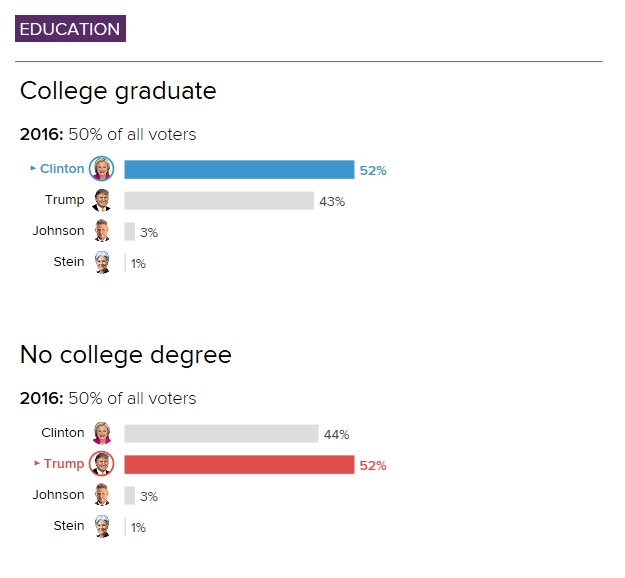Click Stein's portrait under College graduate

coord(102,263)
